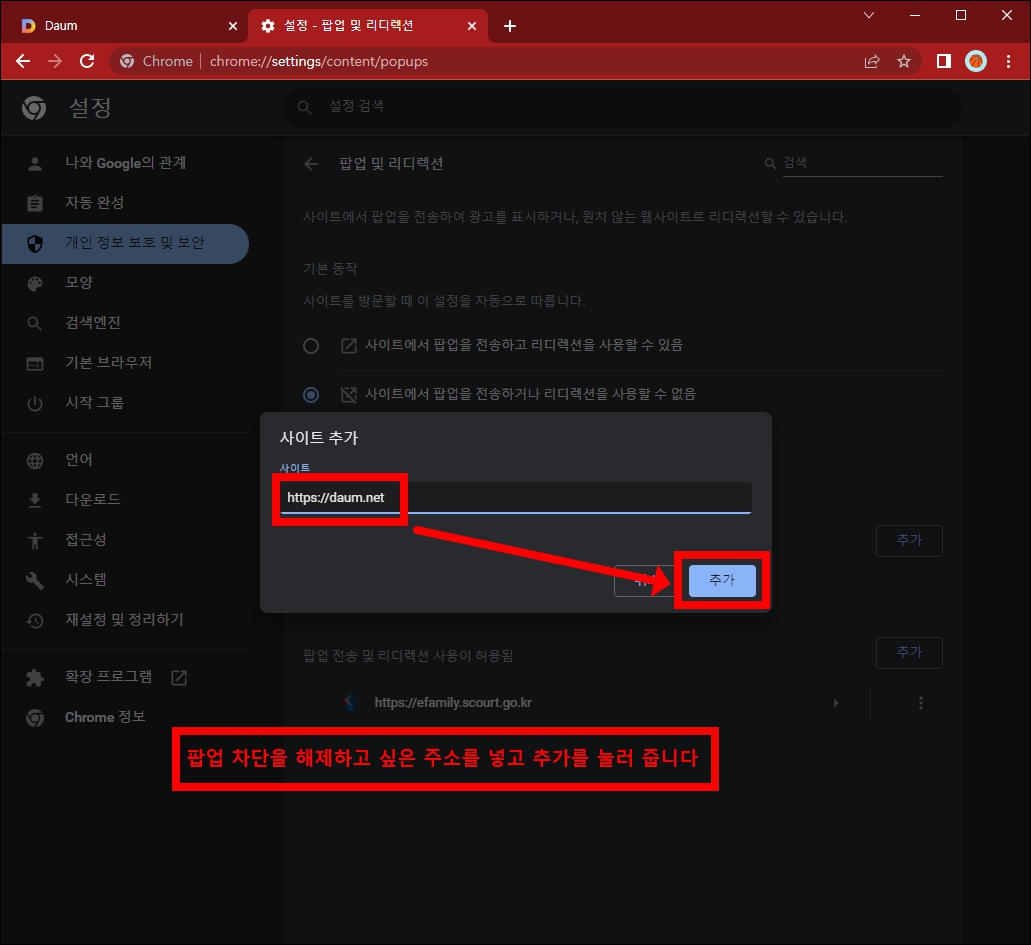The height and width of the screenshot is (945, 1031).
Task: Switch to the Daum tab
Action: pyautogui.click(x=120, y=25)
